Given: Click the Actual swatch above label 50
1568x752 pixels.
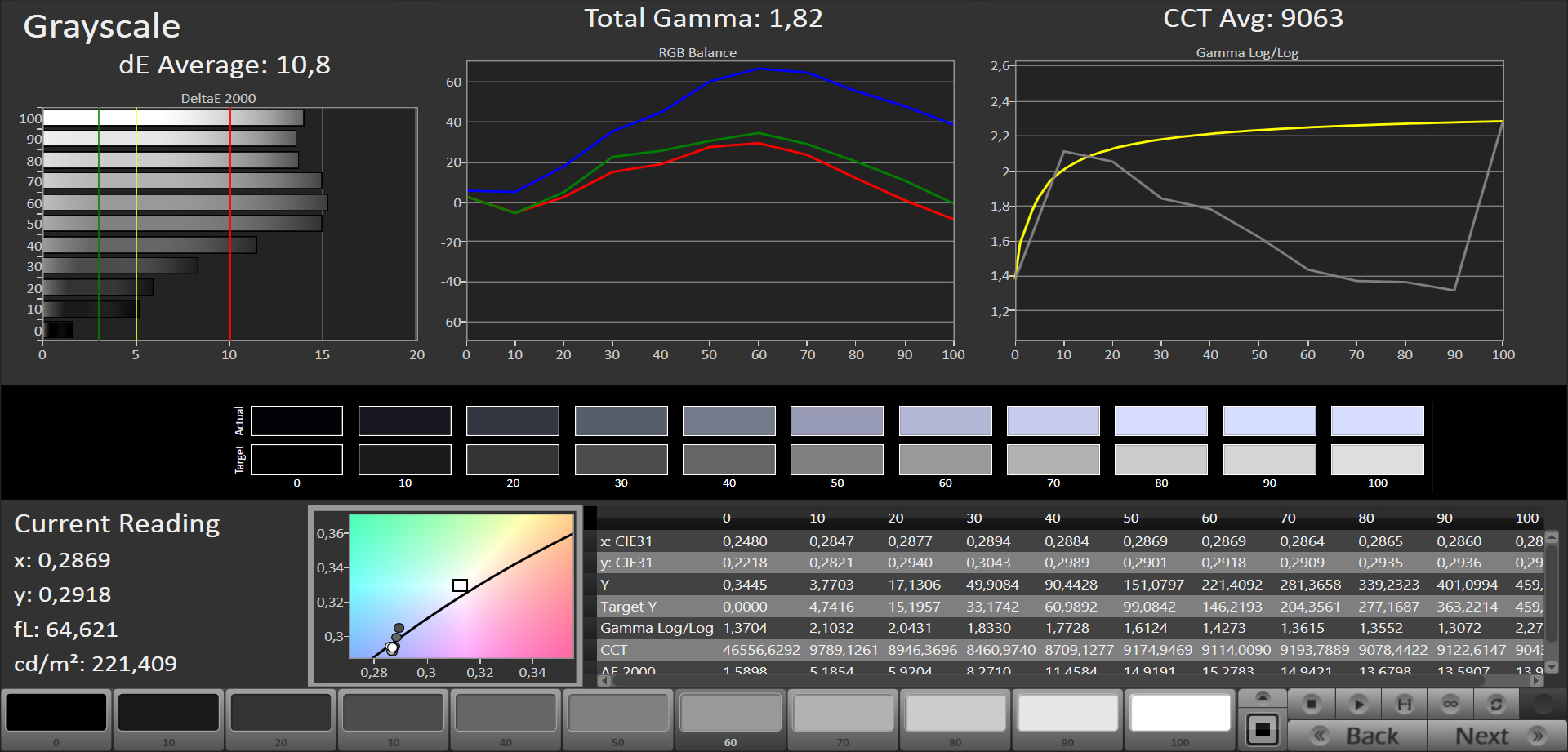Looking at the screenshot, I should click(837, 420).
